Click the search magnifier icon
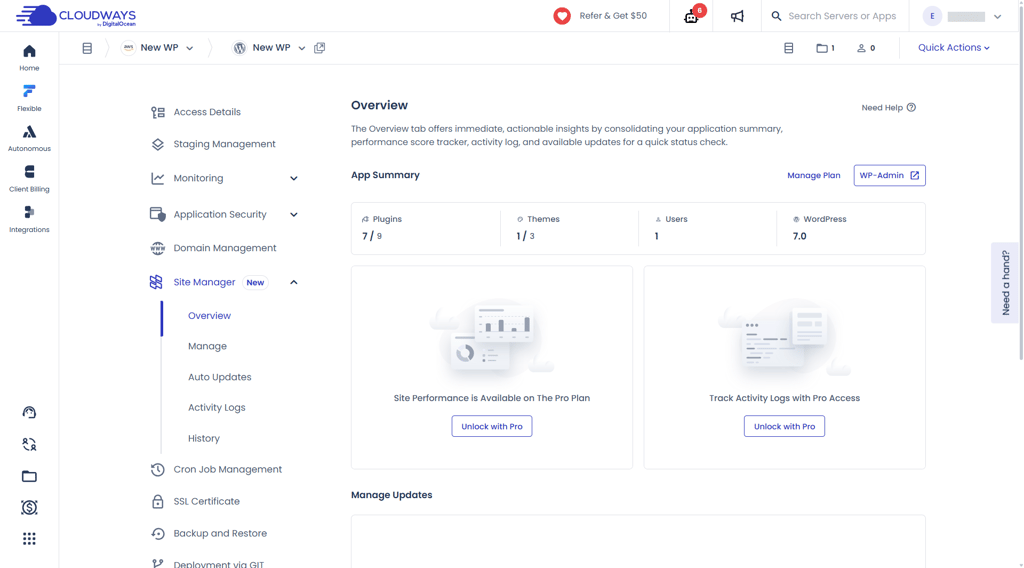This screenshot has height=568, width=1024. point(776,16)
